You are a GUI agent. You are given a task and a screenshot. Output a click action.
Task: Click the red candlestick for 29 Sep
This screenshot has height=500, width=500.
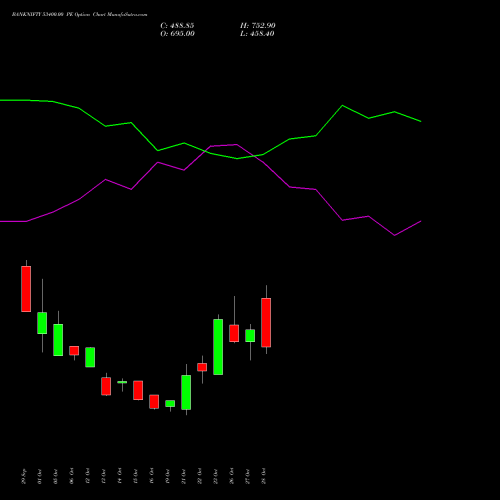[26, 289]
